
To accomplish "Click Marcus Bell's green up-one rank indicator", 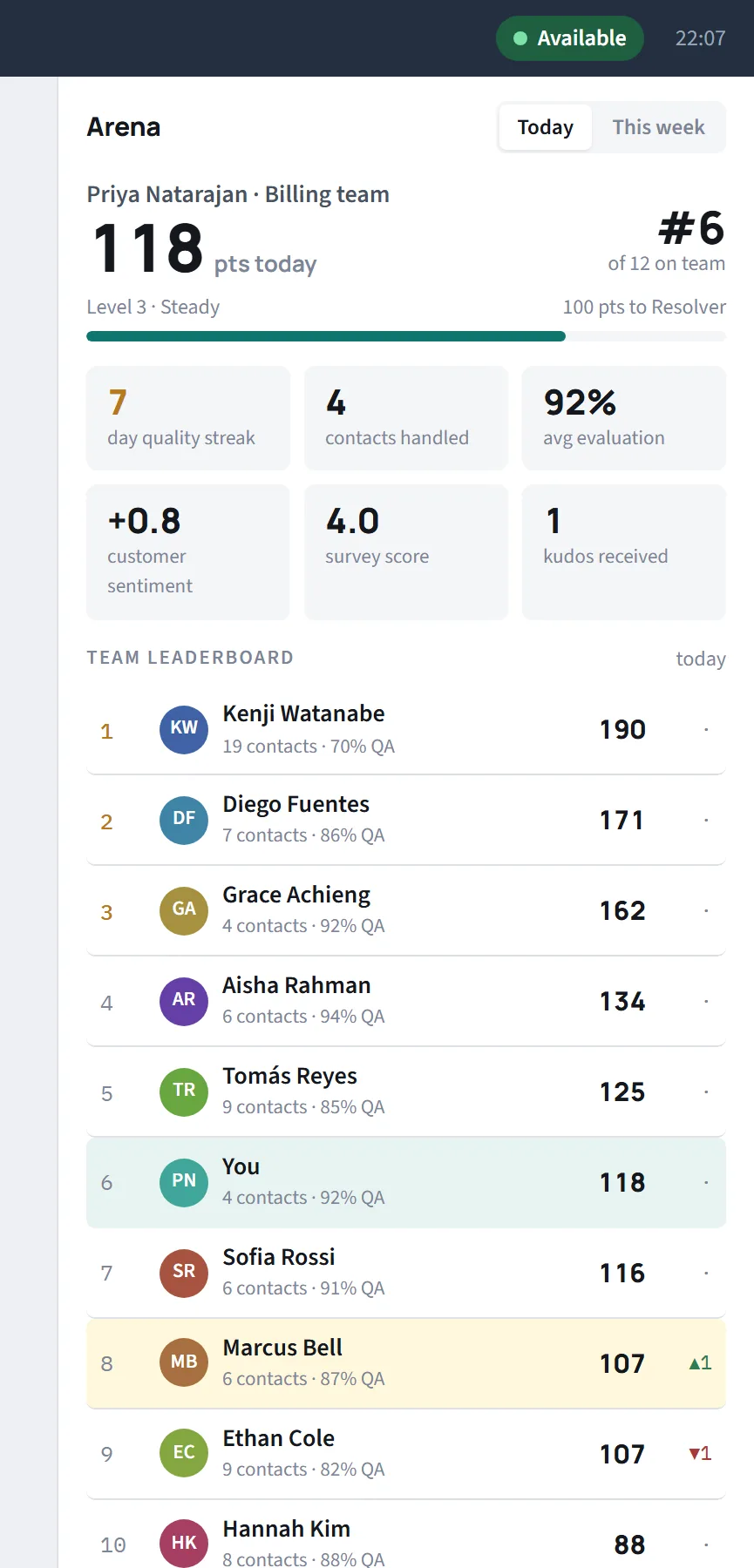I will click(x=700, y=1363).
